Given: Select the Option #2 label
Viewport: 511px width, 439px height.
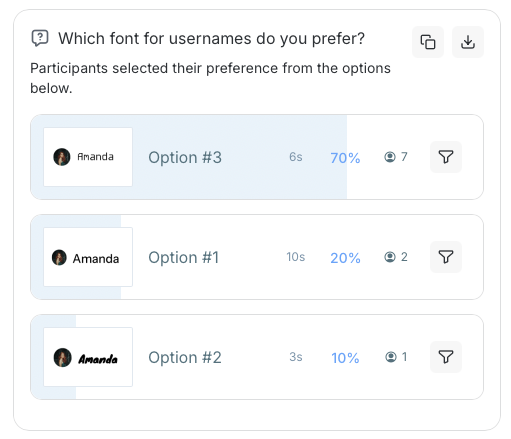Looking at the screenshot, I should click(x=185, y=357).
